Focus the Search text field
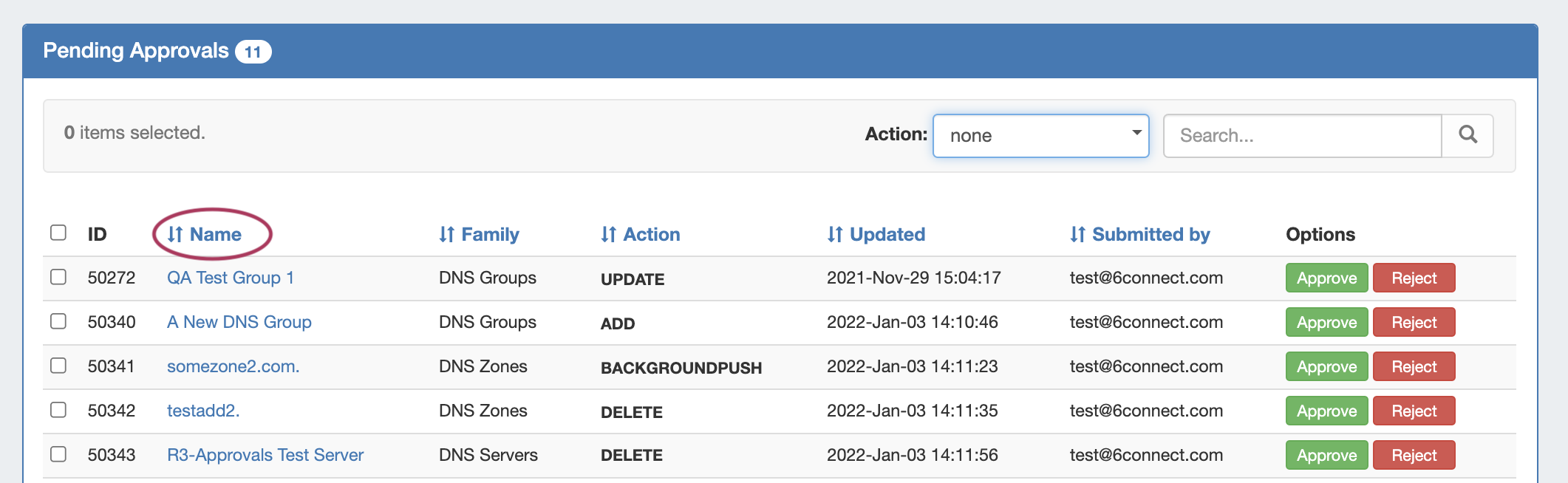 point(1302,135)
